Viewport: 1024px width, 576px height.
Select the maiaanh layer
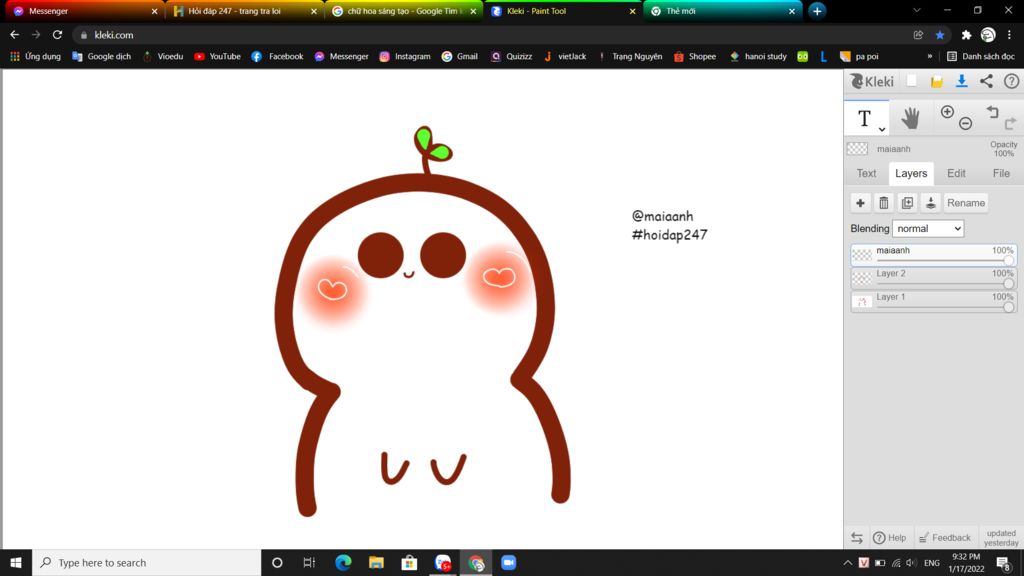(933, 254)
